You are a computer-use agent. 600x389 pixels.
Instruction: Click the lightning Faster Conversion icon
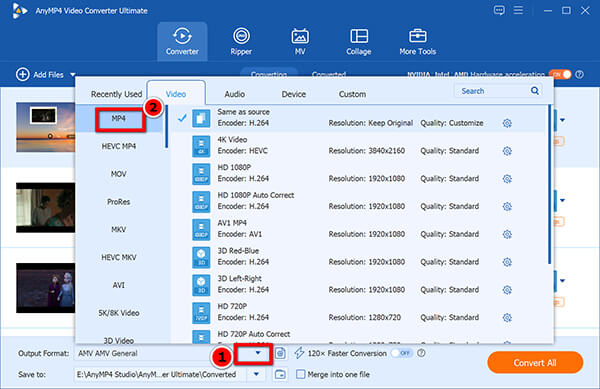pyautogui.click(x=299, y=353)
